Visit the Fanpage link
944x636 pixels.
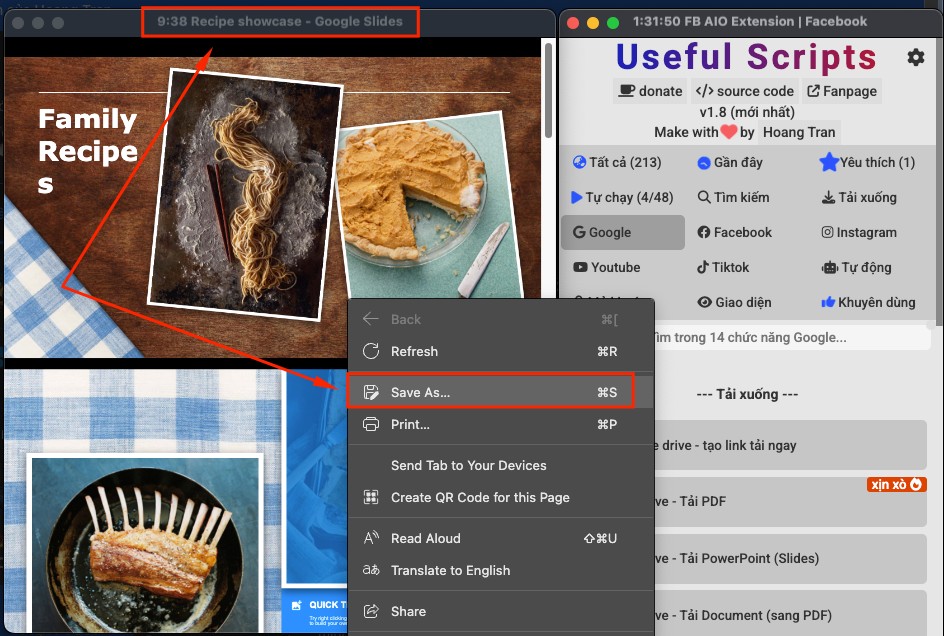pos(842,91)
